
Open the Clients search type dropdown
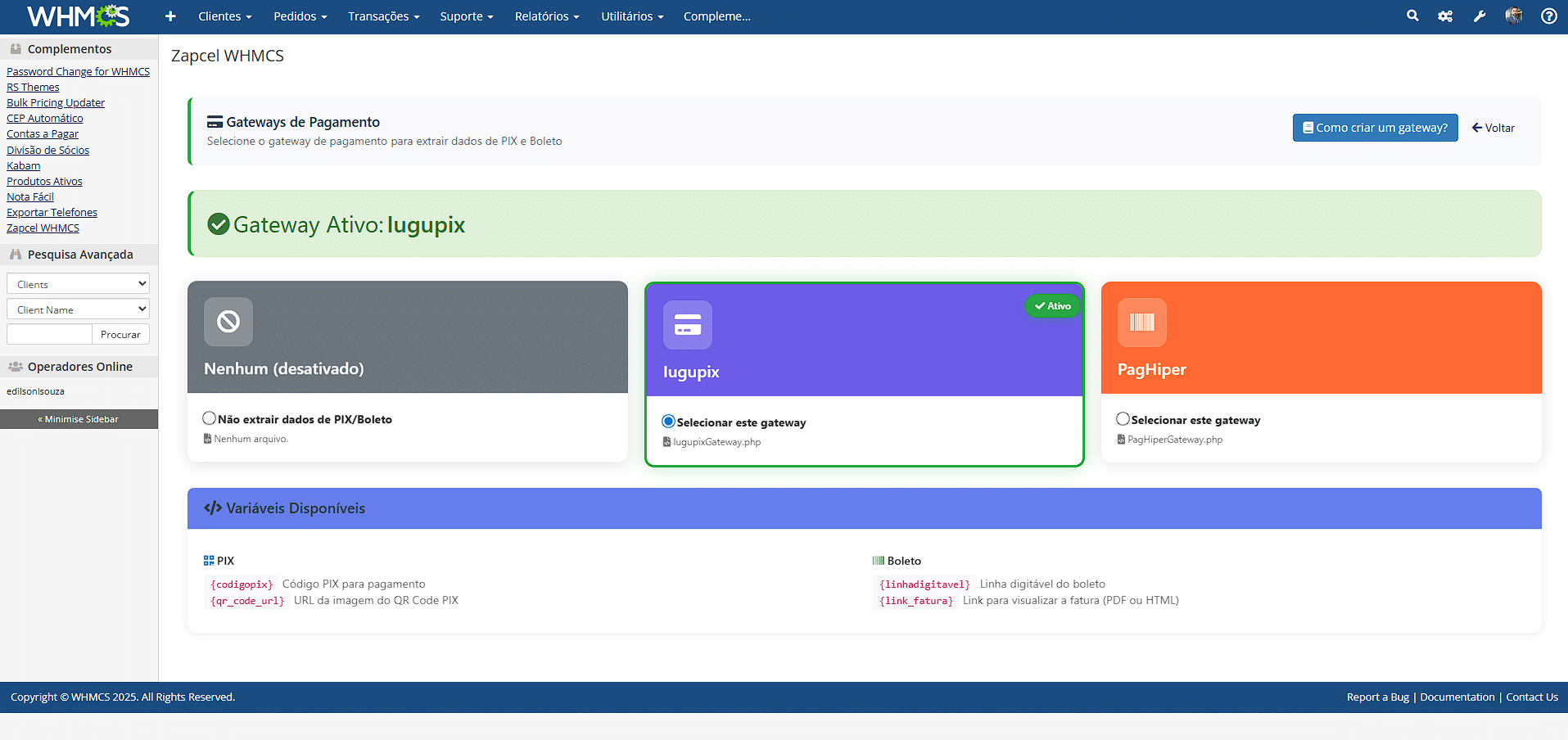[78, 284]
